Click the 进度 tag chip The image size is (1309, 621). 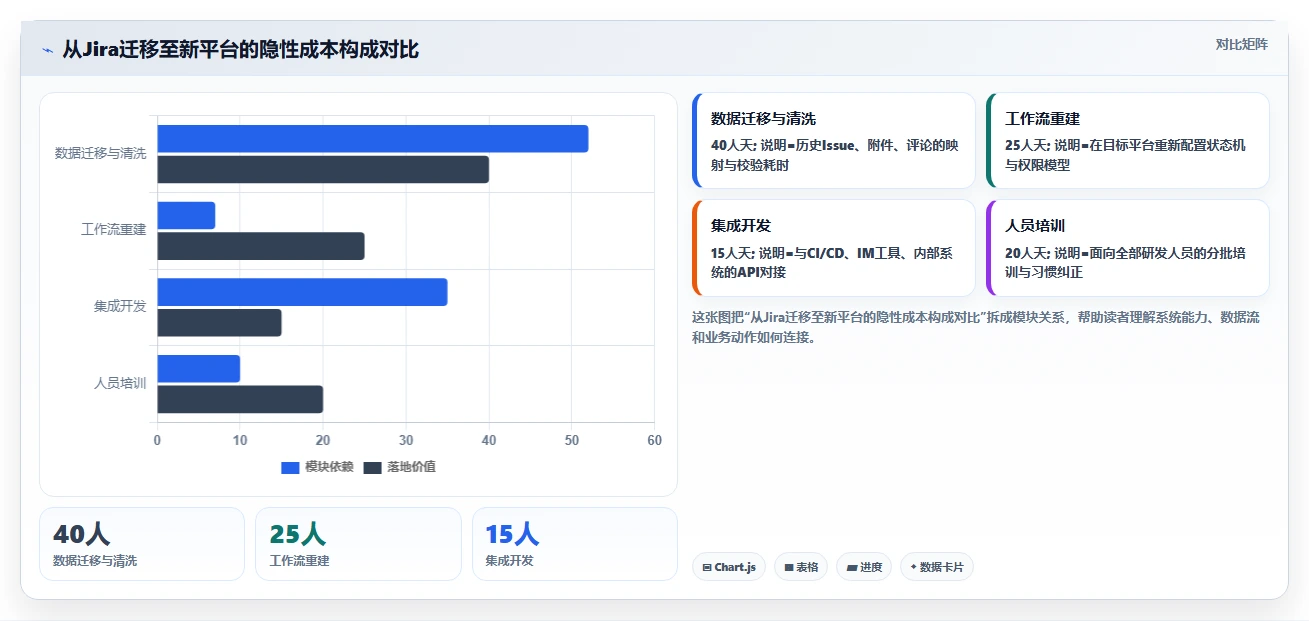pos(864,567)
